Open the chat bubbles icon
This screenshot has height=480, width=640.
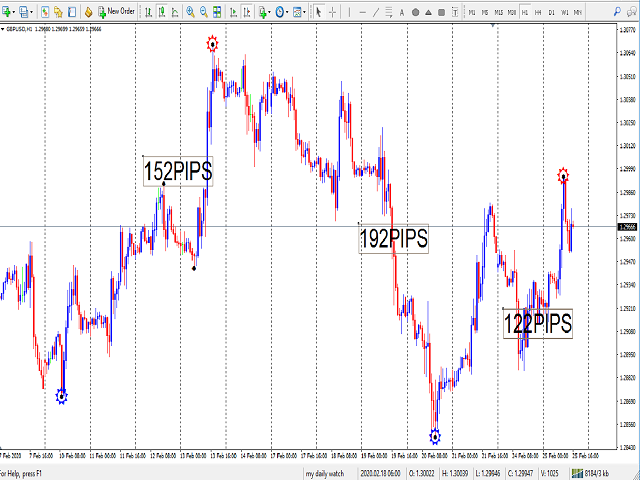point(632,12)
